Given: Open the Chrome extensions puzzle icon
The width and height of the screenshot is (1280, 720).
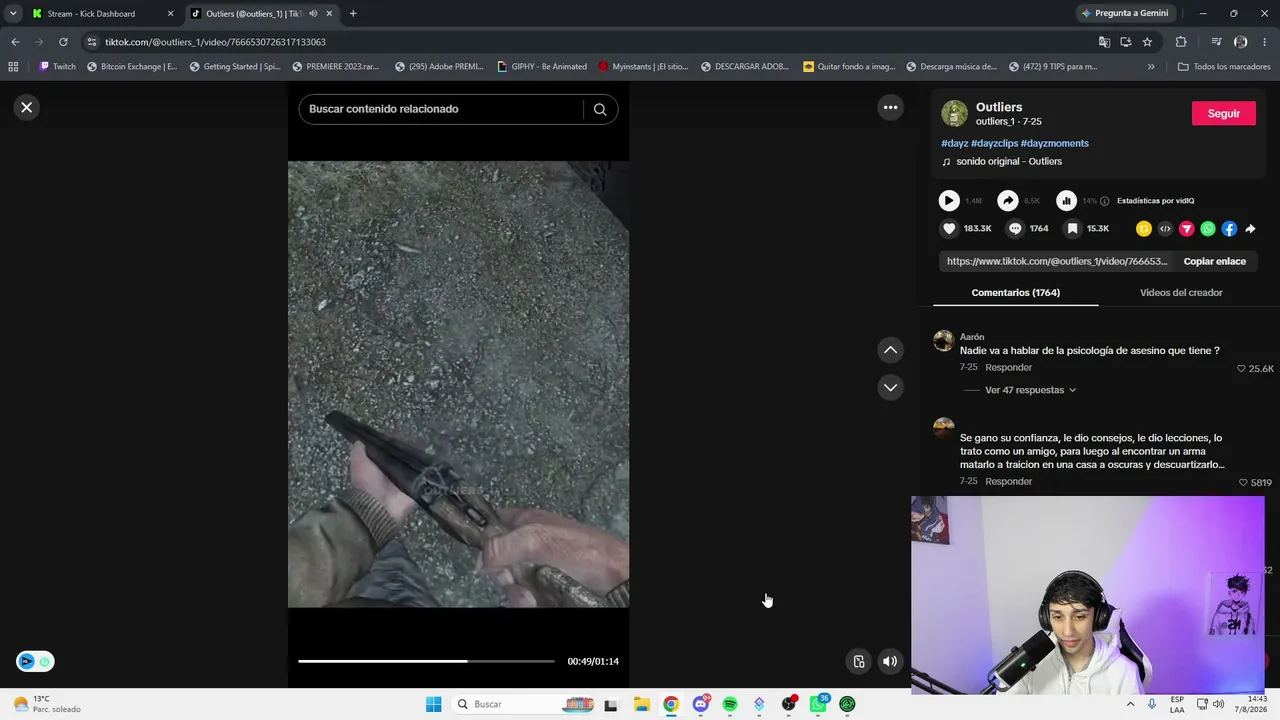Looking at the screenshot, I should click(1181, 42).
